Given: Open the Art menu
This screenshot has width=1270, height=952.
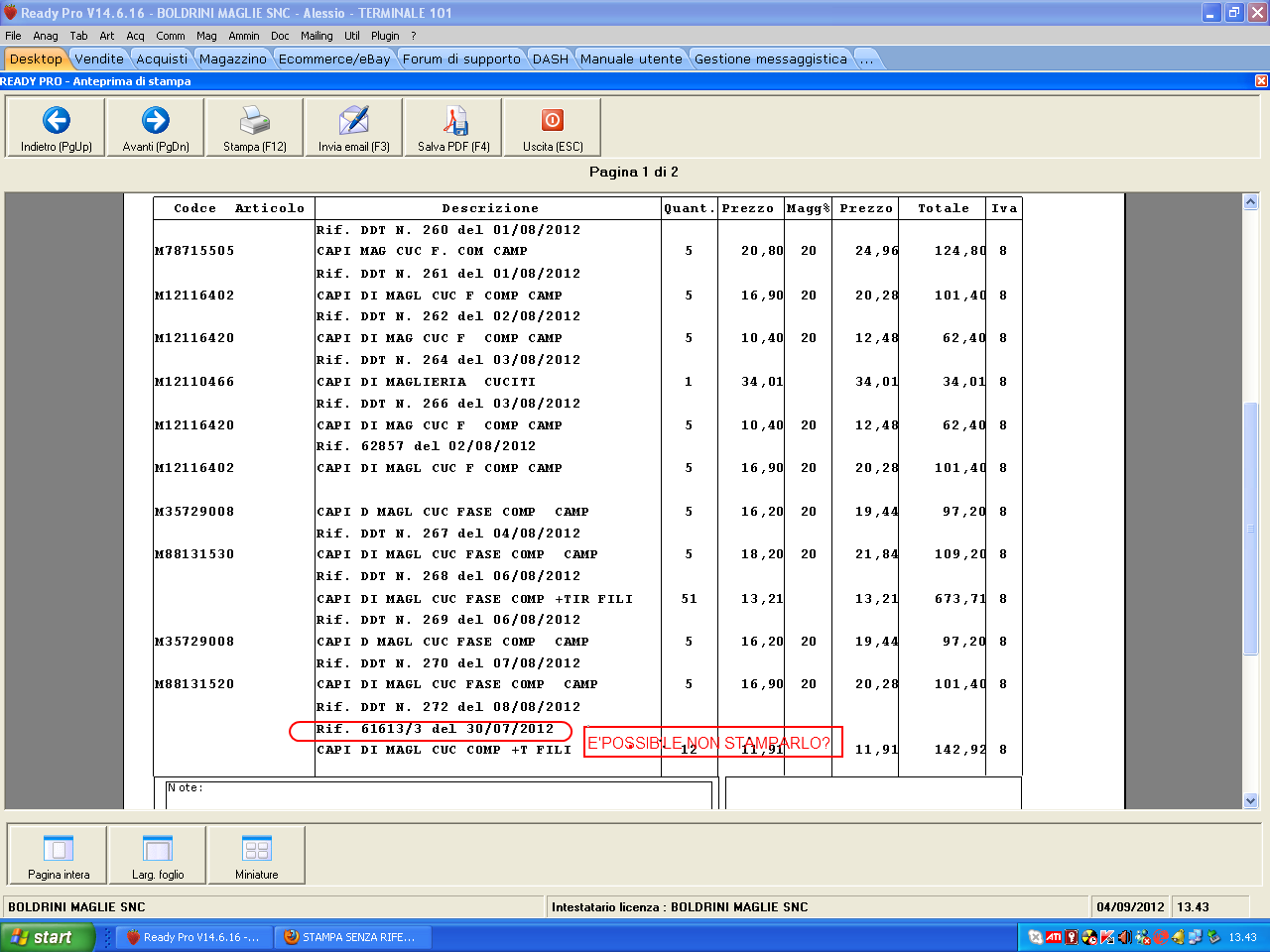Looking at the screenshot, I should pyautogui.click(x=107, y=36).
